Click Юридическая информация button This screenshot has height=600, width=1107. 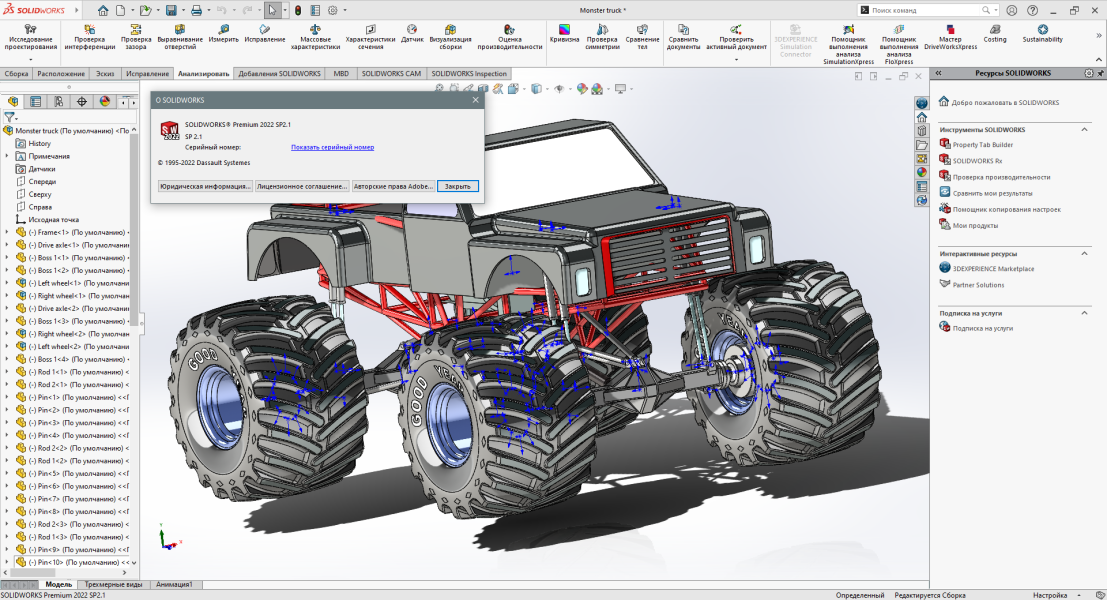(x=205, y=186)
